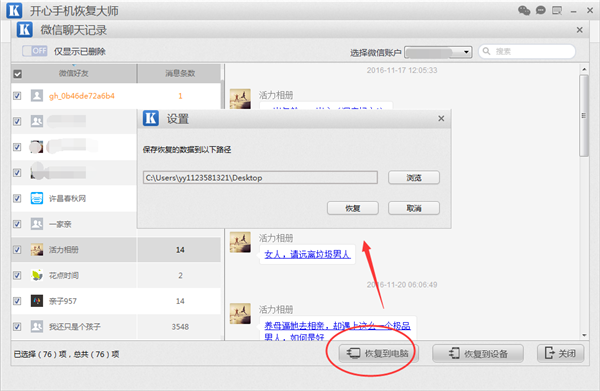
Task: Open the 养母逼她去相亲 article link
Action: tap(337, 330)
